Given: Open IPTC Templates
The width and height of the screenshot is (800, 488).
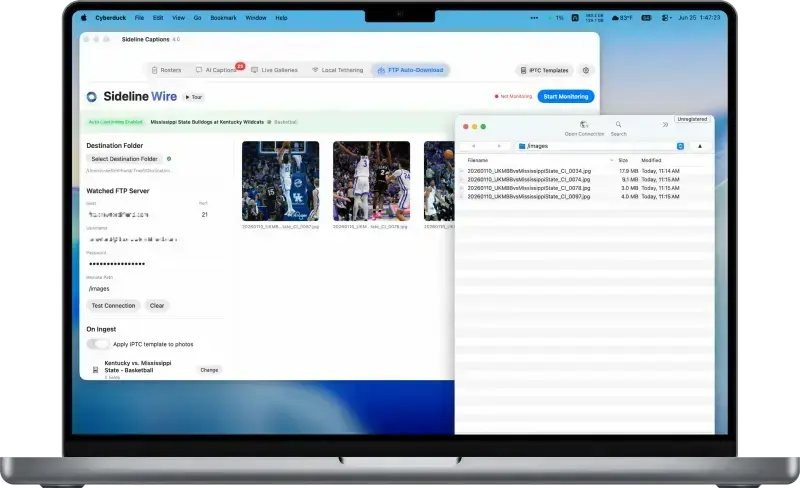Looking at the screenshot, I should click(x=544, y=70).
